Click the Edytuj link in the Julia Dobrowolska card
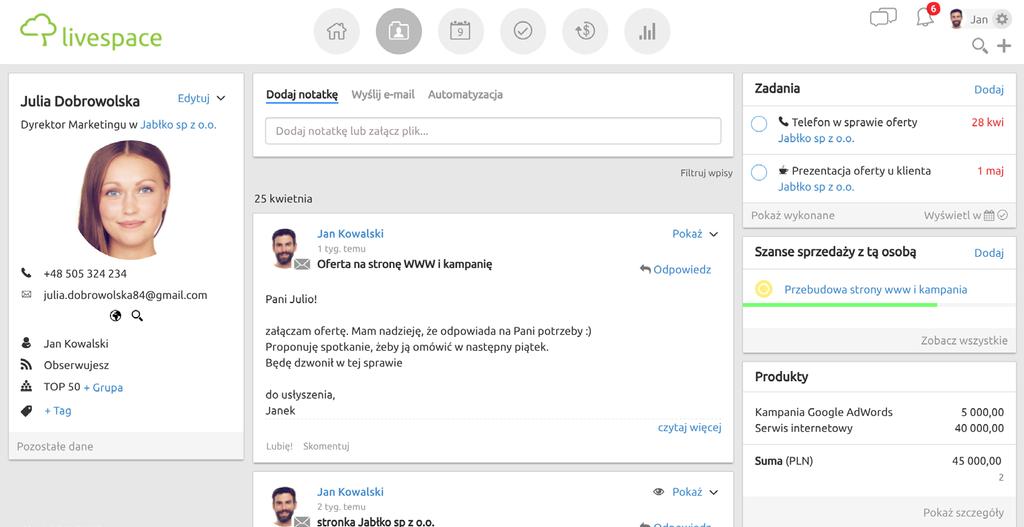Image resolution: width=1024 pixels, height=527 pixels. click(193, 99)
